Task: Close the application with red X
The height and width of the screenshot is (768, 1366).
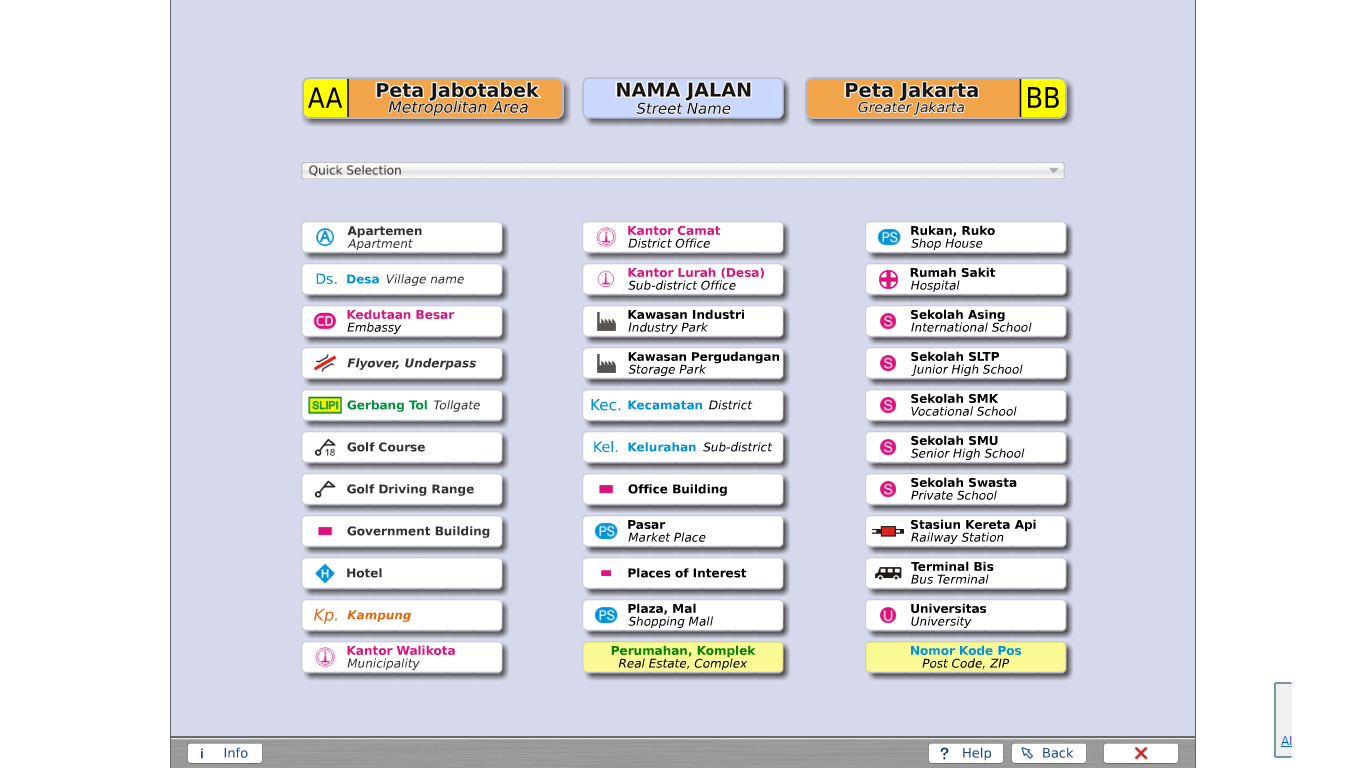Action: 1141,753
